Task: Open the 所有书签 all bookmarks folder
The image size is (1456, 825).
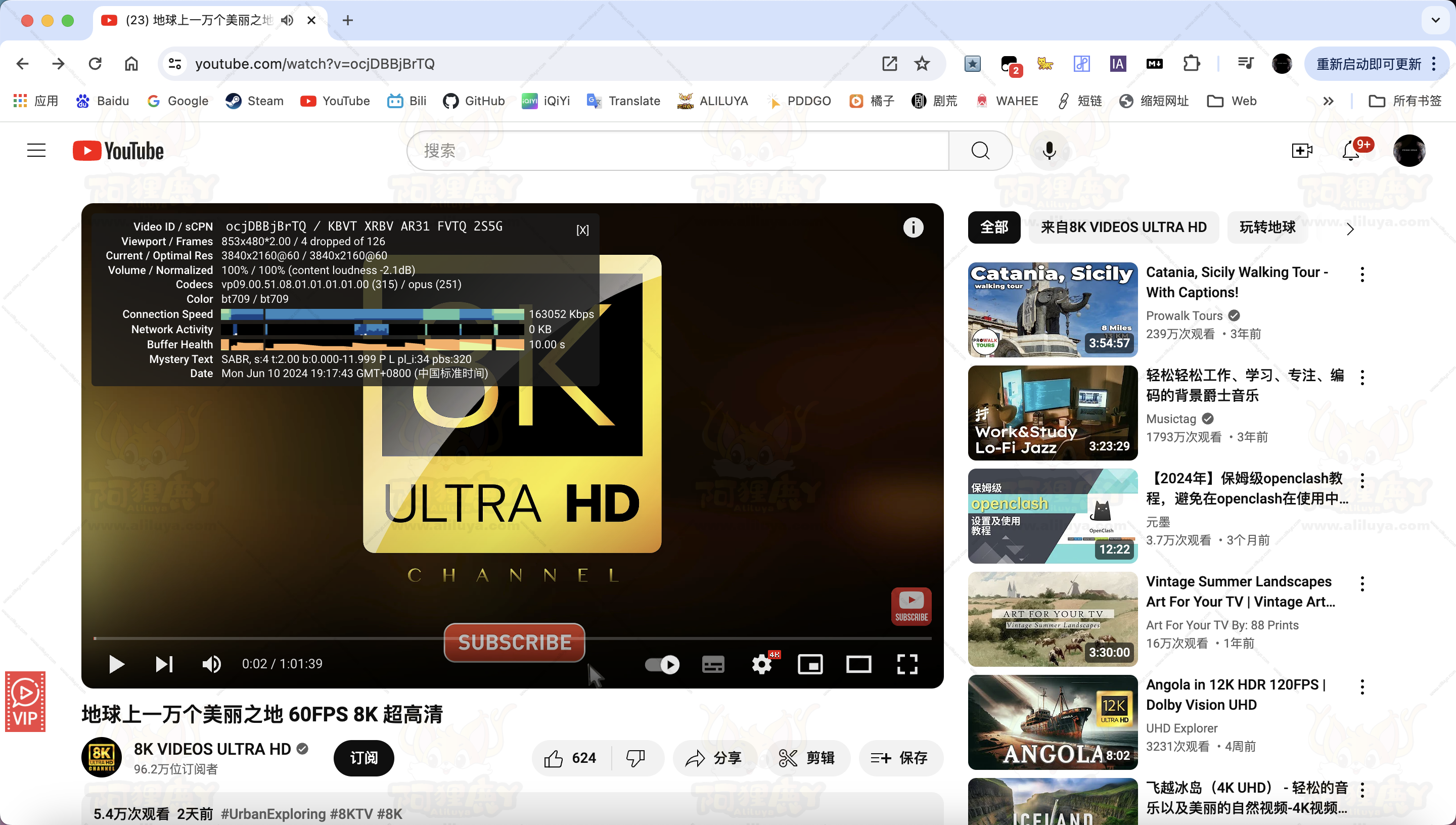Action: pyautogui.click(x=1405, y=102)
